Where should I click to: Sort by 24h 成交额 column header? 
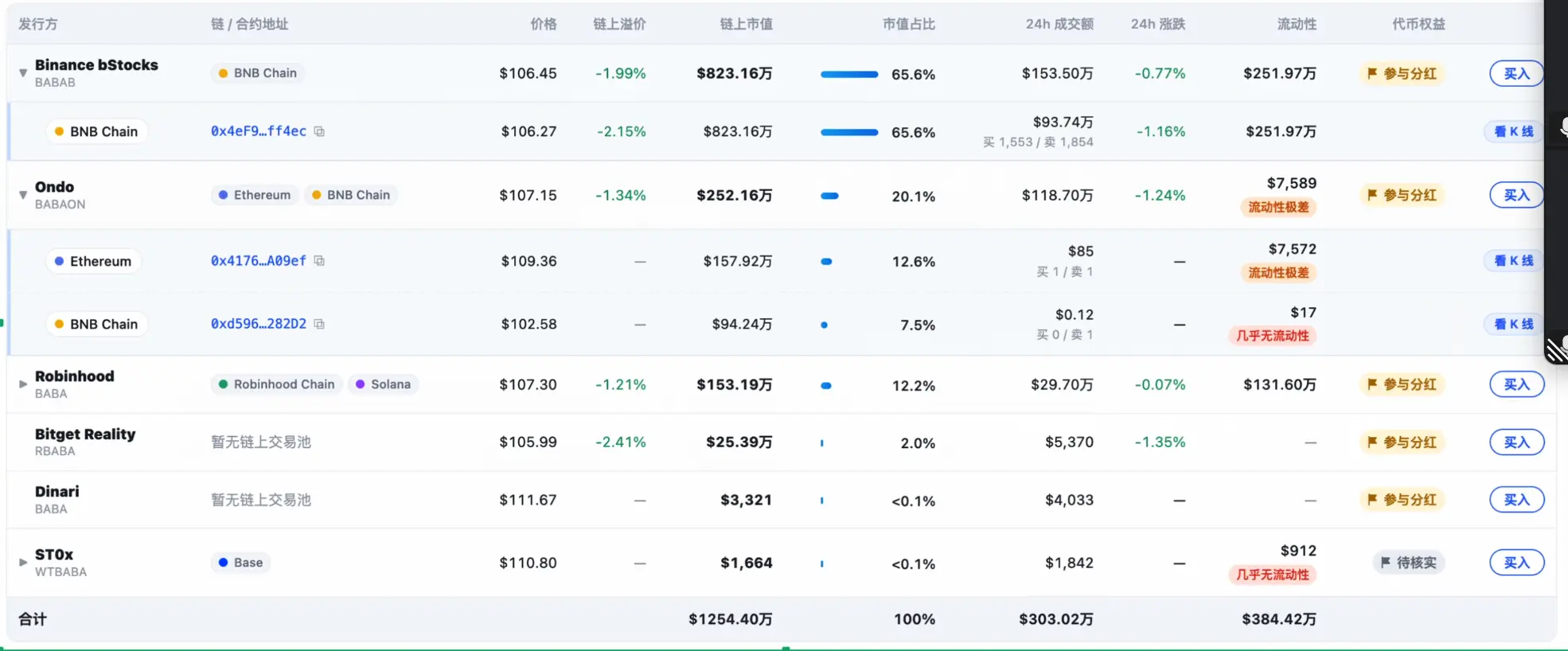point(1059,24)
